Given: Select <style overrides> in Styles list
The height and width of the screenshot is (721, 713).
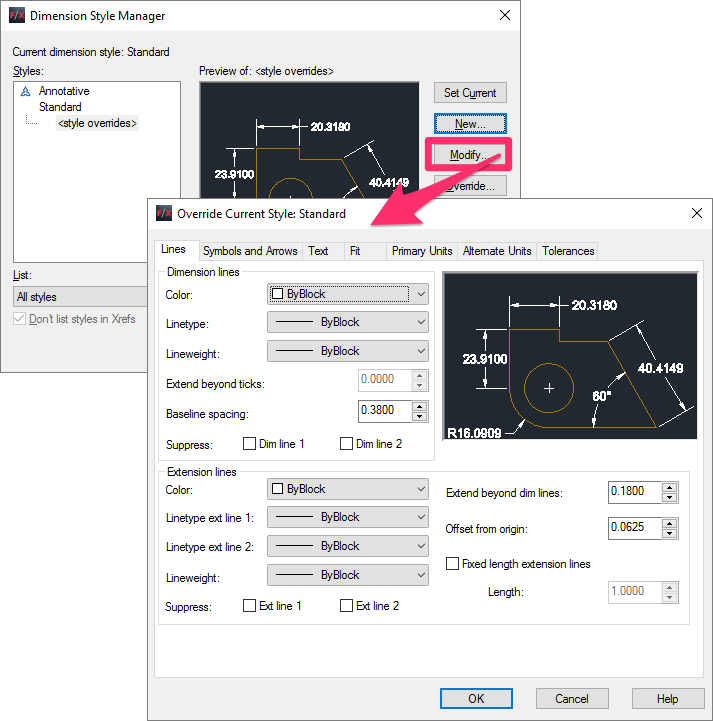Looking at the screenshot, I should coord(97,123).
